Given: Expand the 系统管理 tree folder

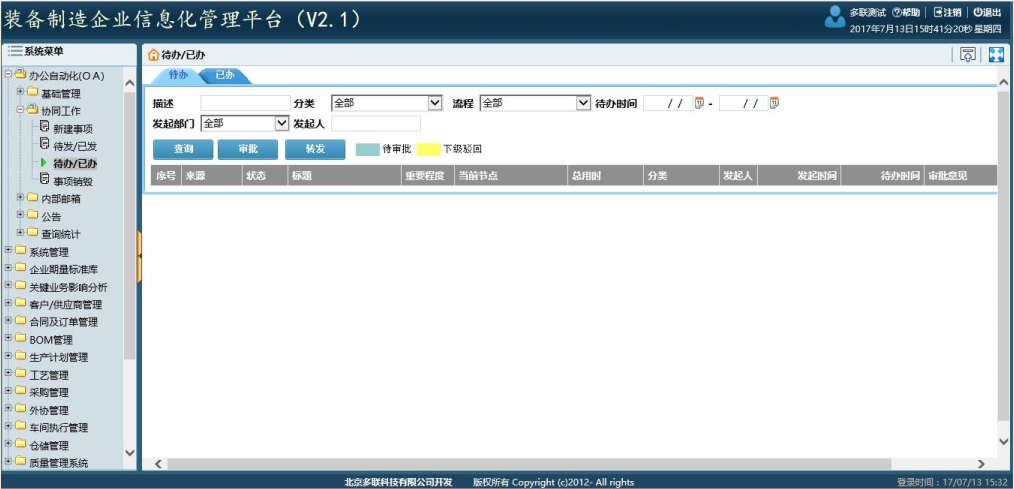Looking at the screenshot, I should 9,251.
